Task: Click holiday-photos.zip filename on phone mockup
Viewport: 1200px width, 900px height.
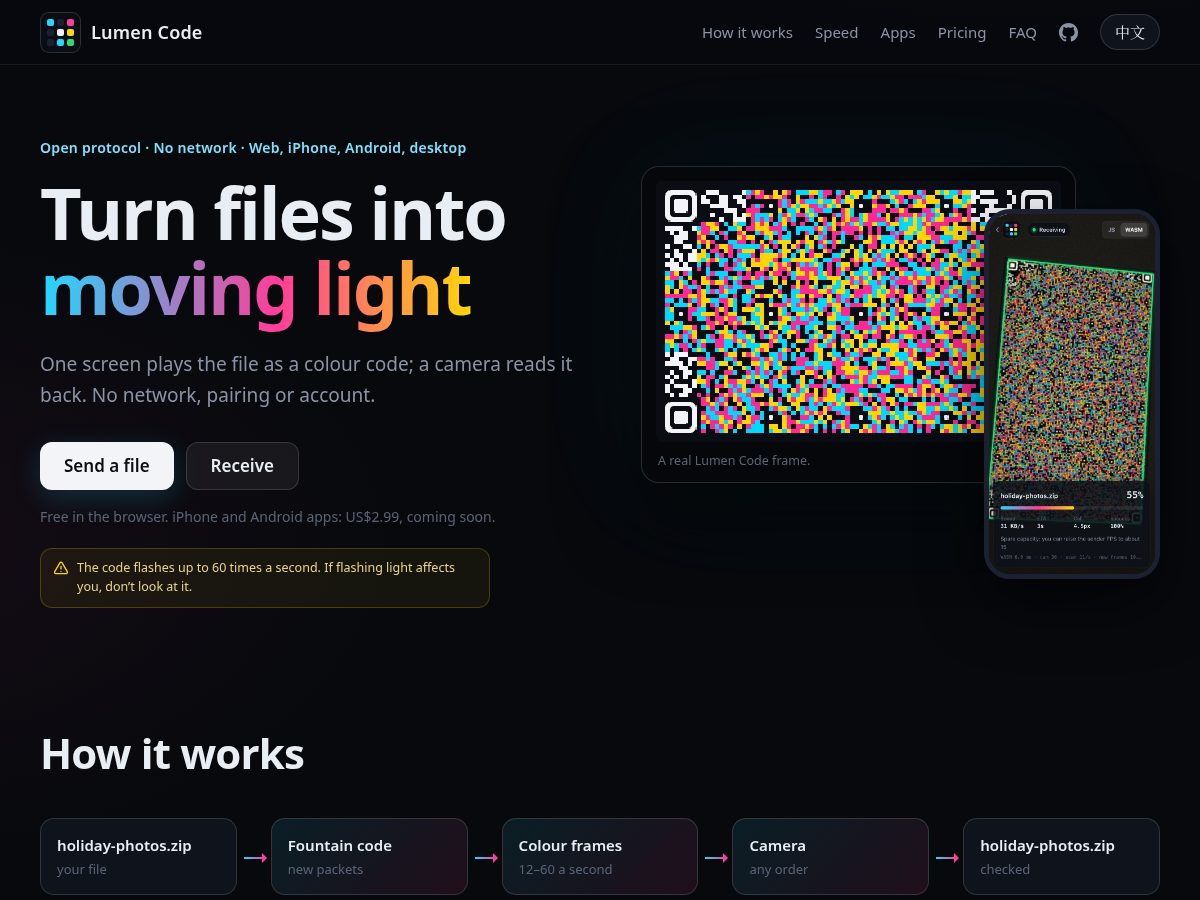Action: tap(1029, 495)
